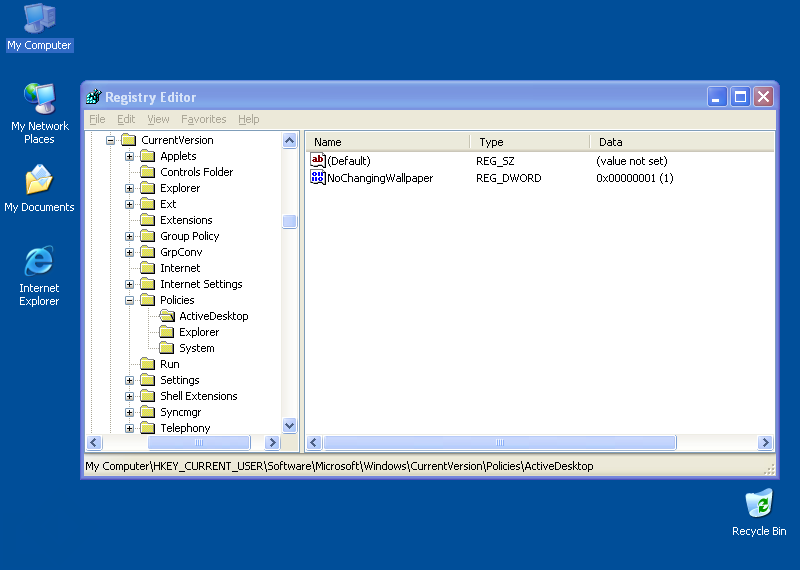
Task: Select the Group Policy key label
Action: click(x=189, y=236)
